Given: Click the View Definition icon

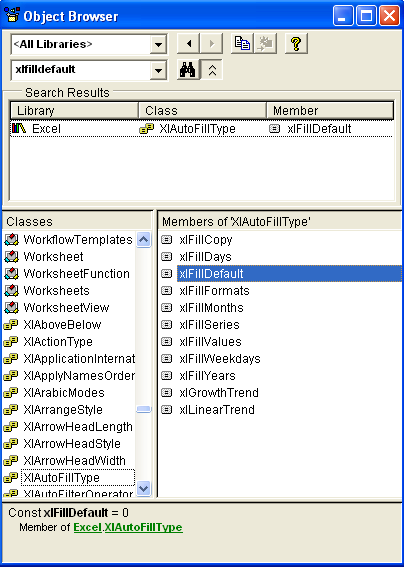Looking at the screenshot, I should pos(266,44).
